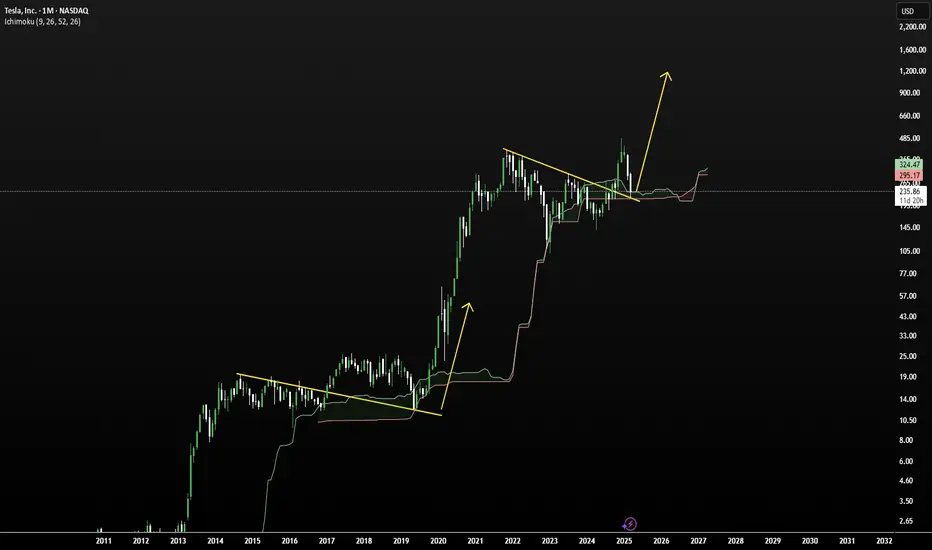The width and height of the screenshot is (932, 550).
Task: Click the 14.00 price axis label
Action: (x=908, y=399)
